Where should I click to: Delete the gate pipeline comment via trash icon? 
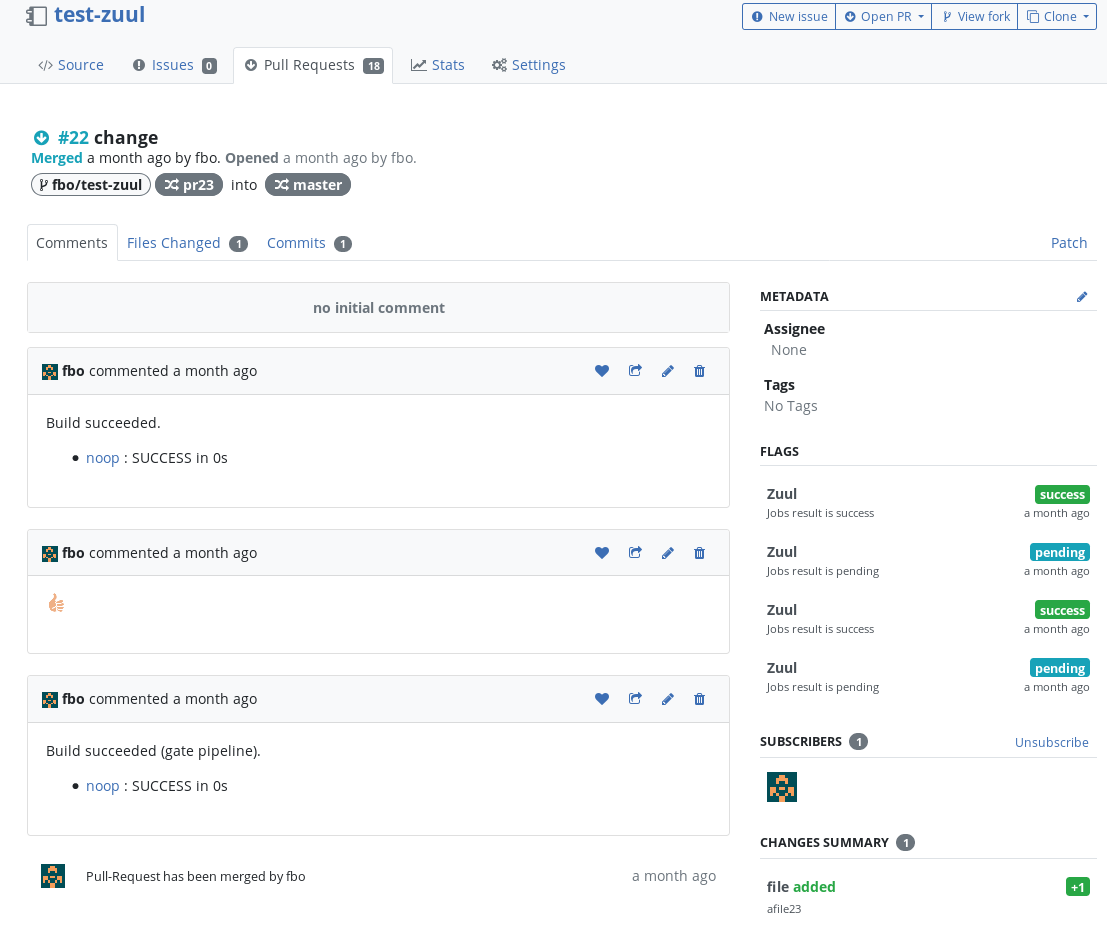700,699
